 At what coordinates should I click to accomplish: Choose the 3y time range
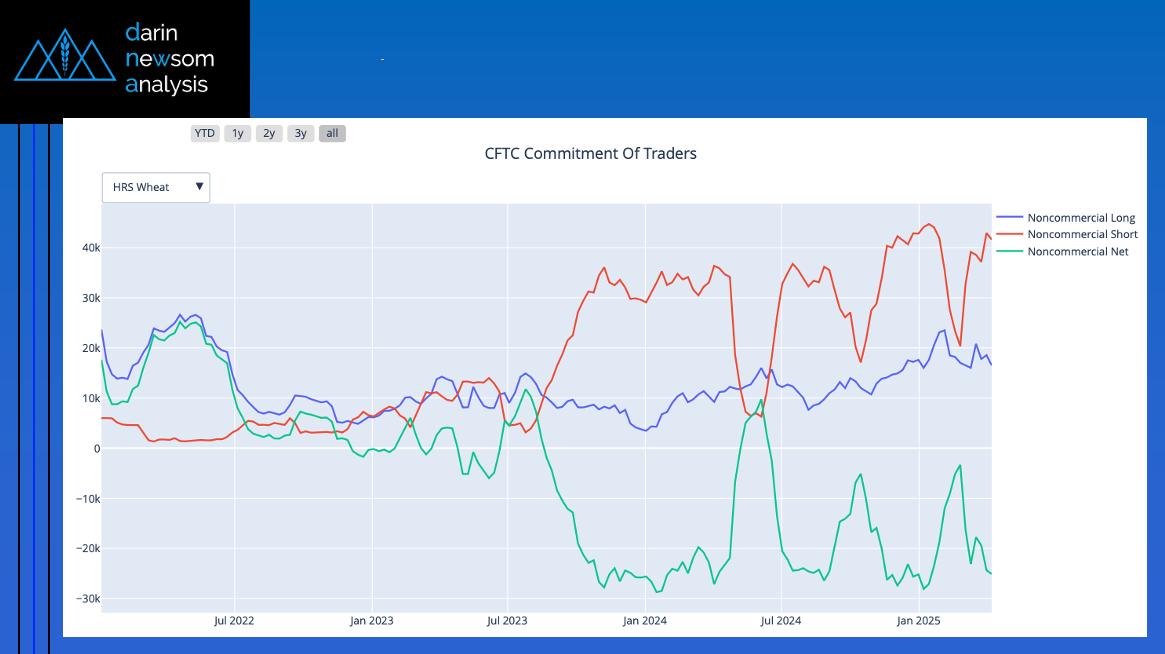(x=301, y=133)
